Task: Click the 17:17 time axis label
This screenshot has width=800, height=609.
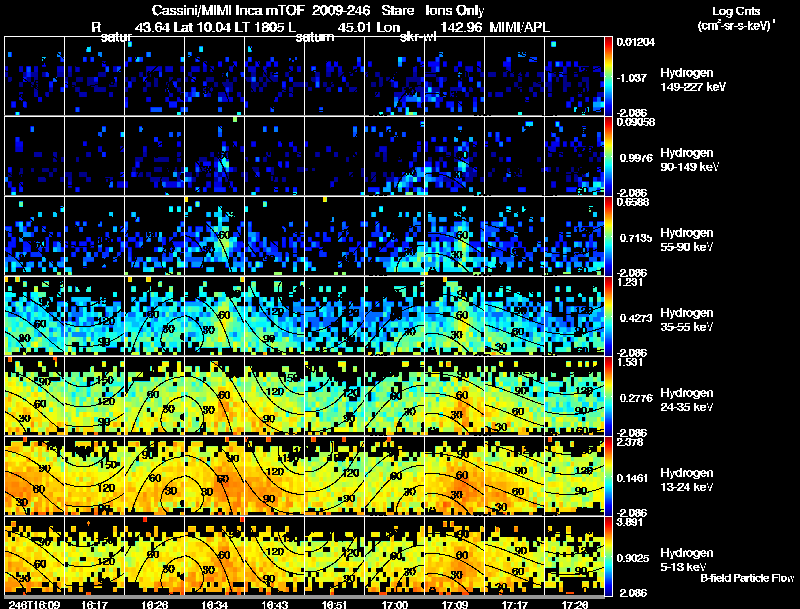Action: pos(514,604)
